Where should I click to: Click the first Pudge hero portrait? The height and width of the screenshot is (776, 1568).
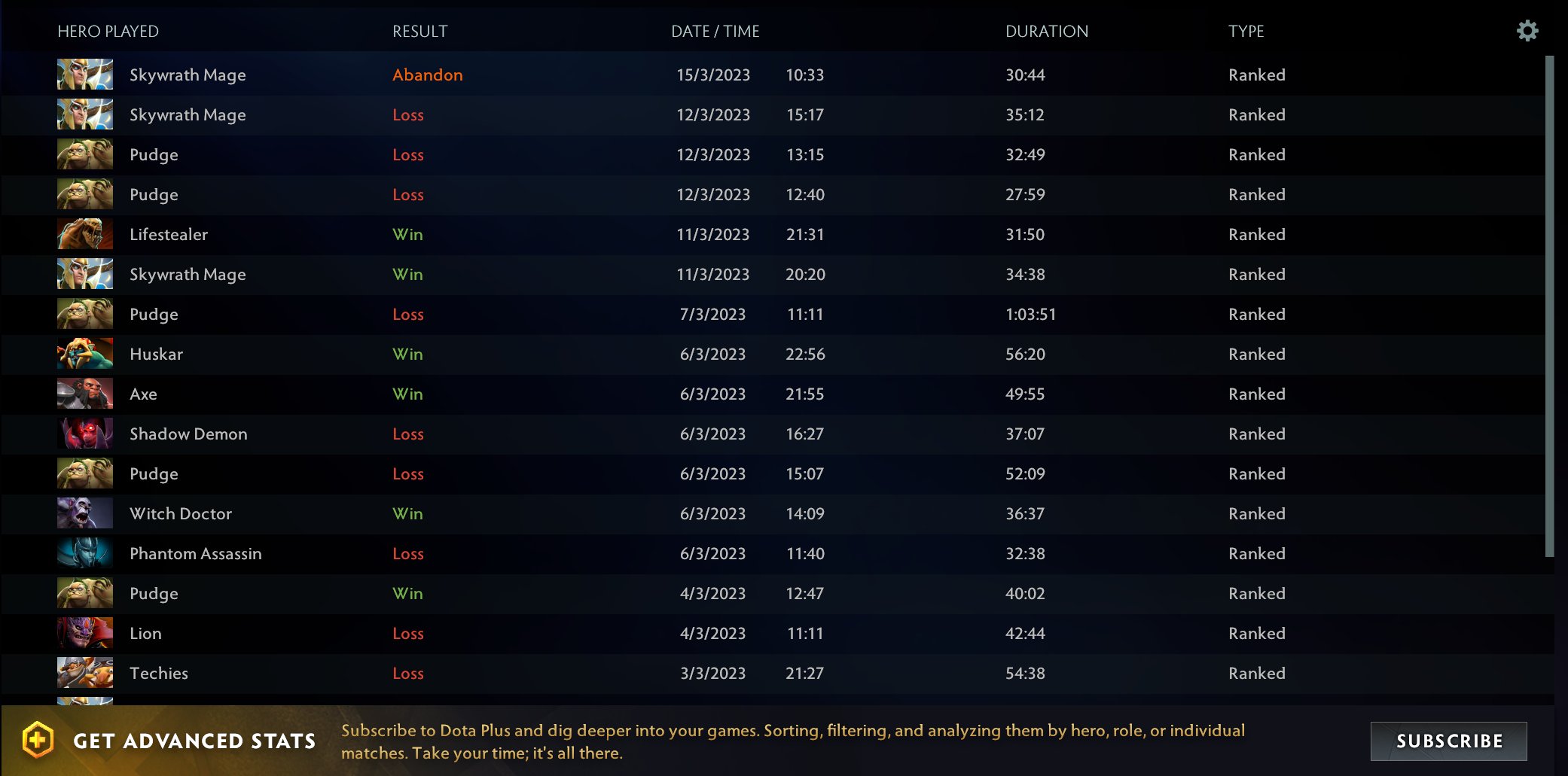84,154
